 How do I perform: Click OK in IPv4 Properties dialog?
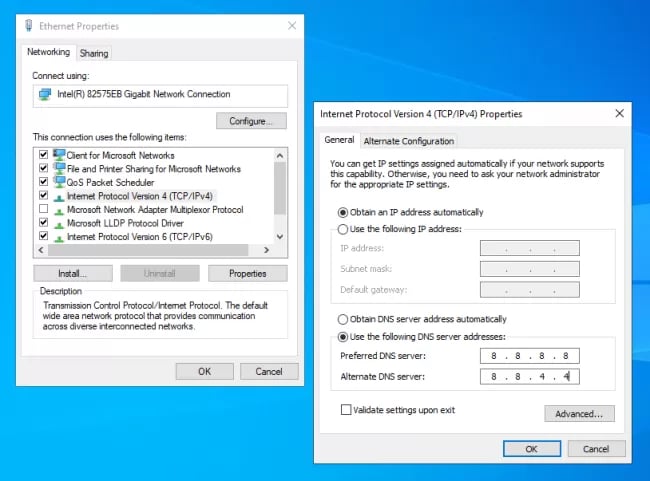(x=532, y=449)
